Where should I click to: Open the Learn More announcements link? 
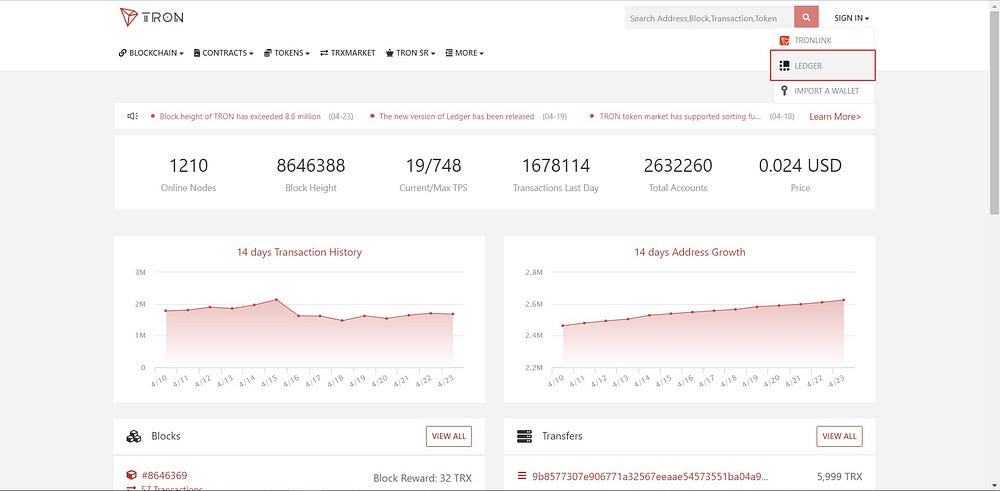click(835, 117)
